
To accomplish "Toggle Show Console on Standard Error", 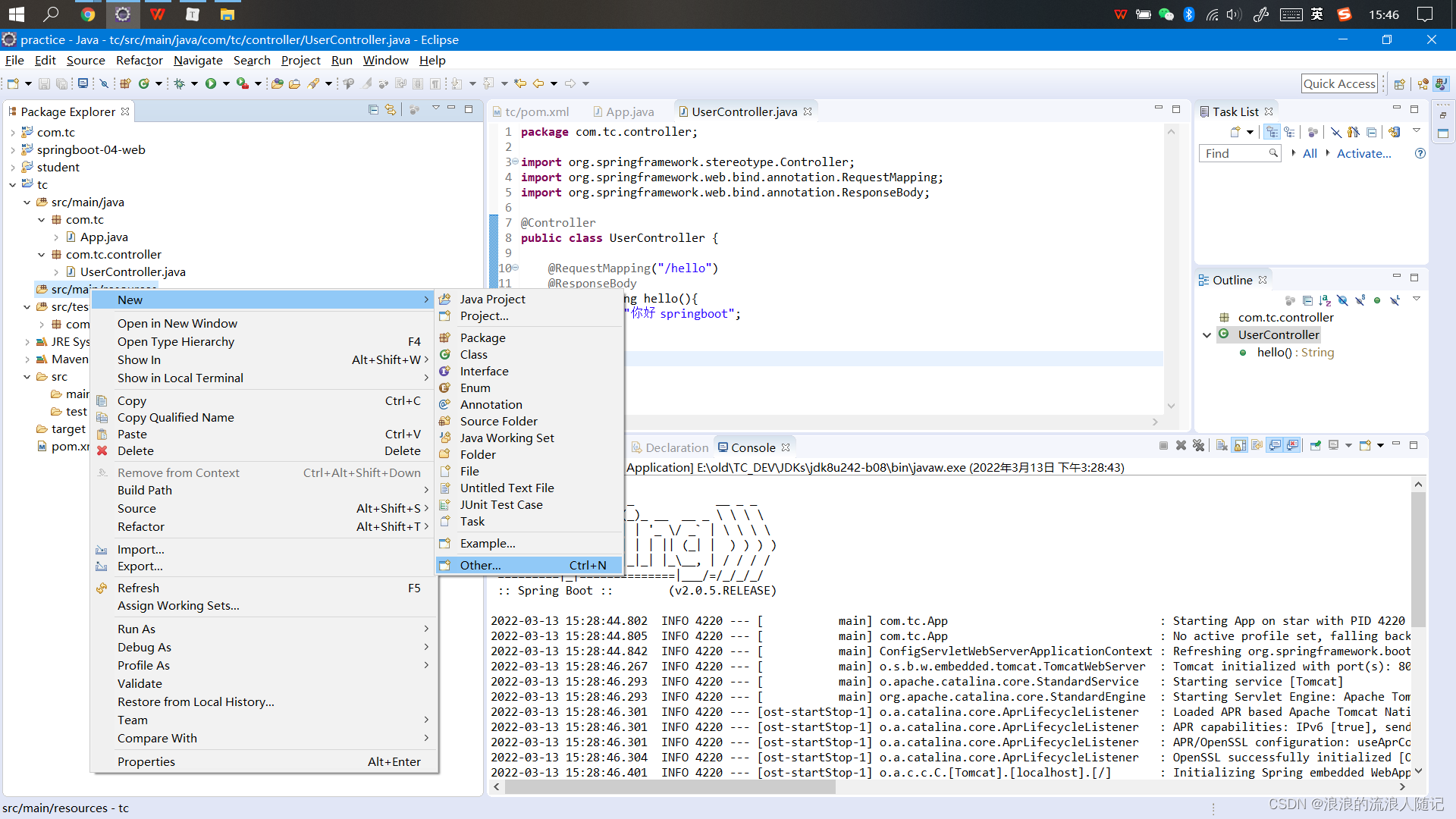I will (1293, 446).
